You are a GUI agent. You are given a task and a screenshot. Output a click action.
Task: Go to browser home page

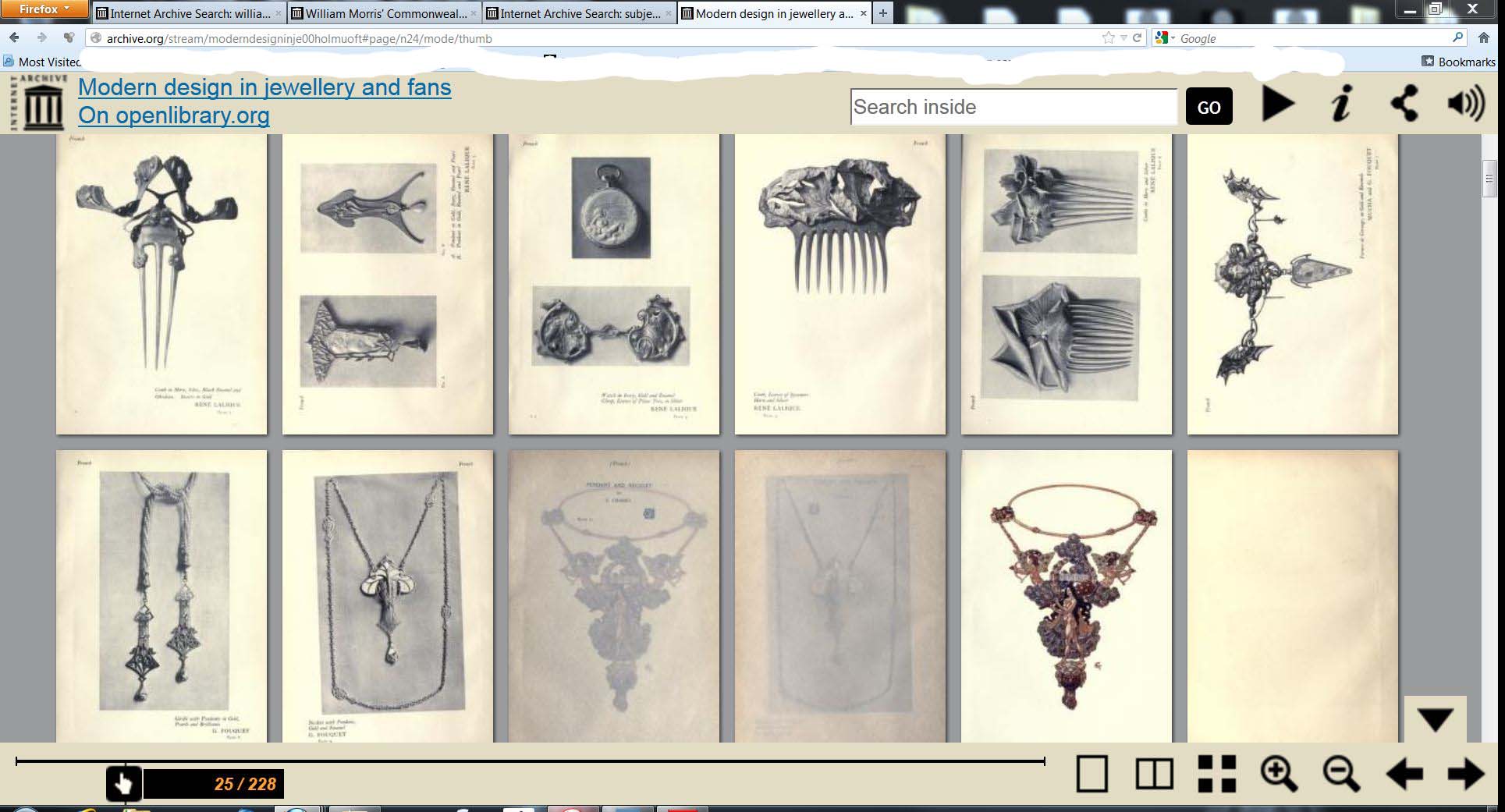(x=1484, y=37)
